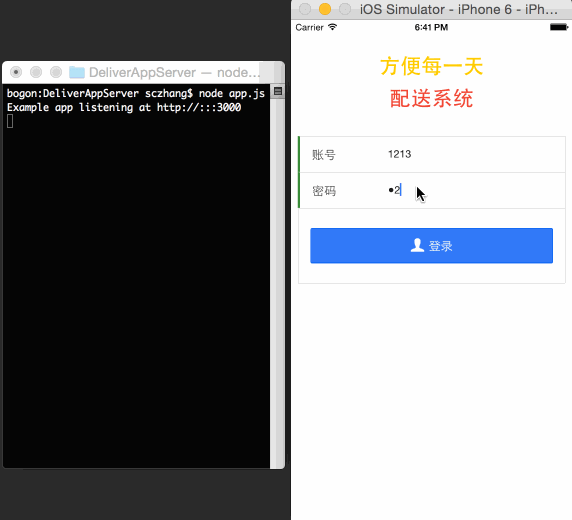Tap the Wi-Fi icon in simulator status bar
Image resolution: width=572 pixels, height=520 pixels.
pyautogui.click(x=332, y=27)
